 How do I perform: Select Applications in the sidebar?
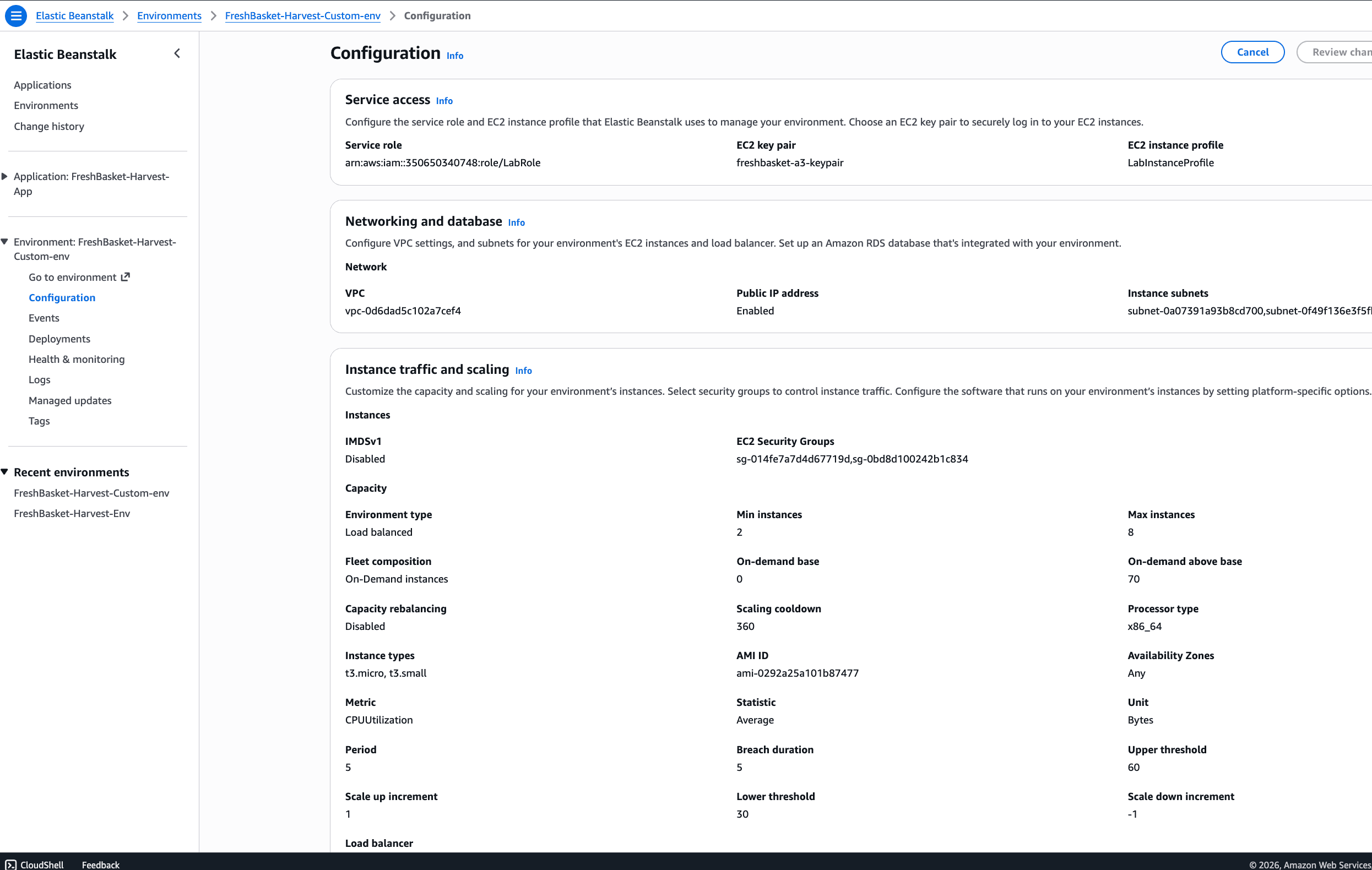point(43,85)
